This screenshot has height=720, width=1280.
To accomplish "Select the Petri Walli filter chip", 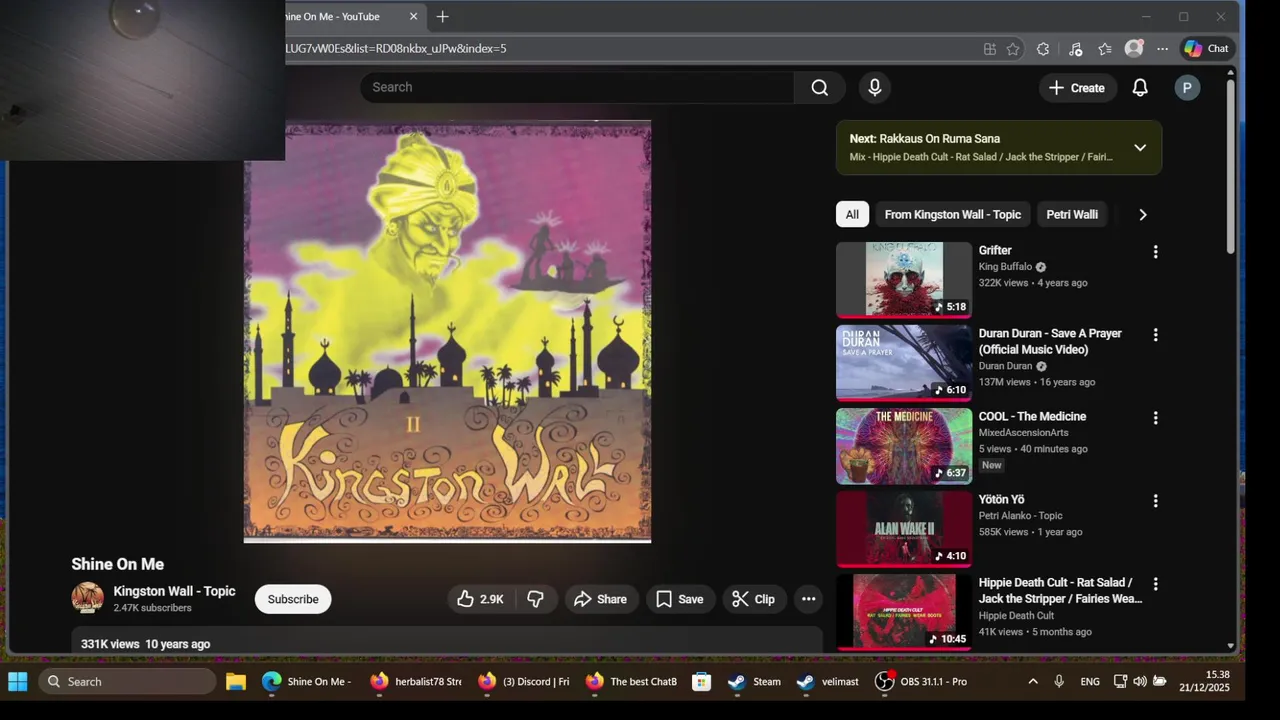I will point(1072,214).
